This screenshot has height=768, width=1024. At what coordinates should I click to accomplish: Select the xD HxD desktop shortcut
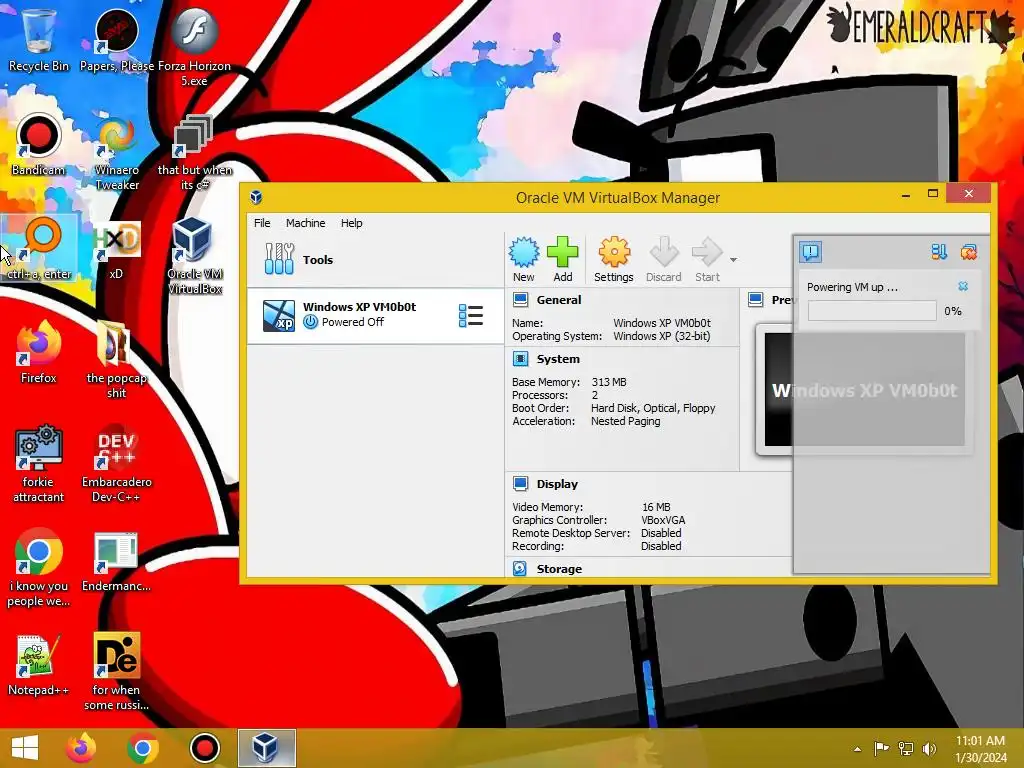click(x=116, y=248)
